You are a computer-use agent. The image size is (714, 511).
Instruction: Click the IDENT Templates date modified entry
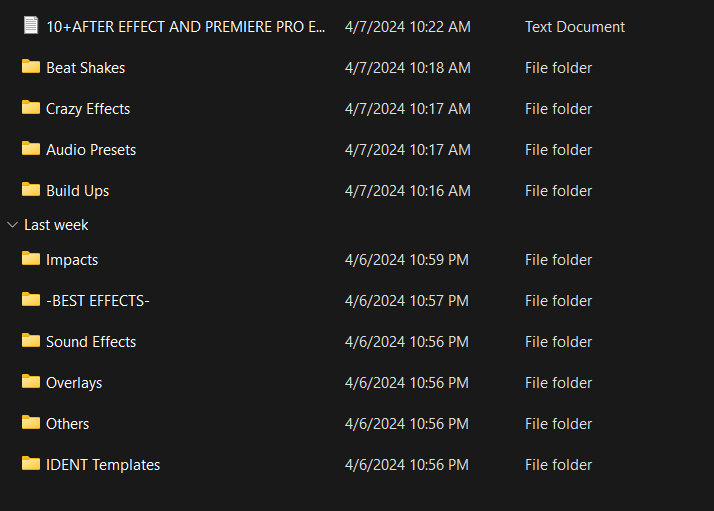406,465
